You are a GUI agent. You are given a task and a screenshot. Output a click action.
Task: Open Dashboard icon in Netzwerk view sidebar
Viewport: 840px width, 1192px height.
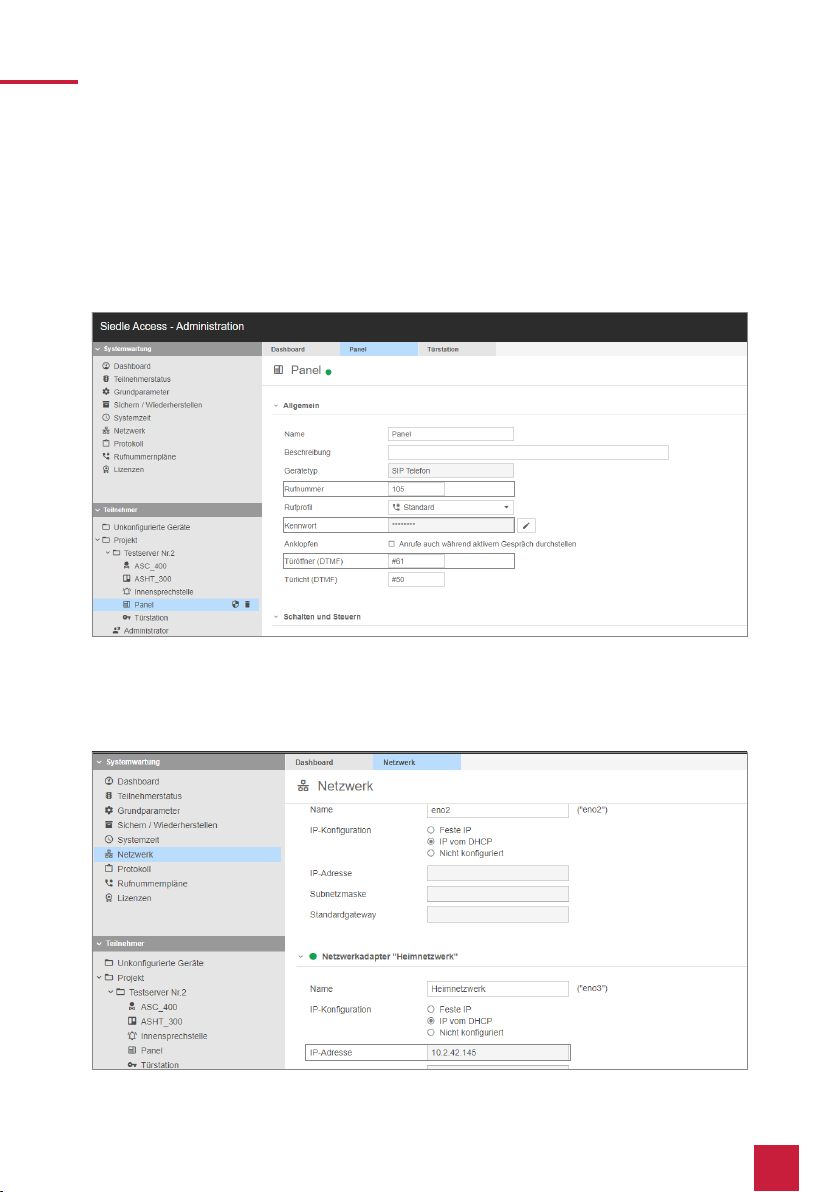click(x=109, y=781)
